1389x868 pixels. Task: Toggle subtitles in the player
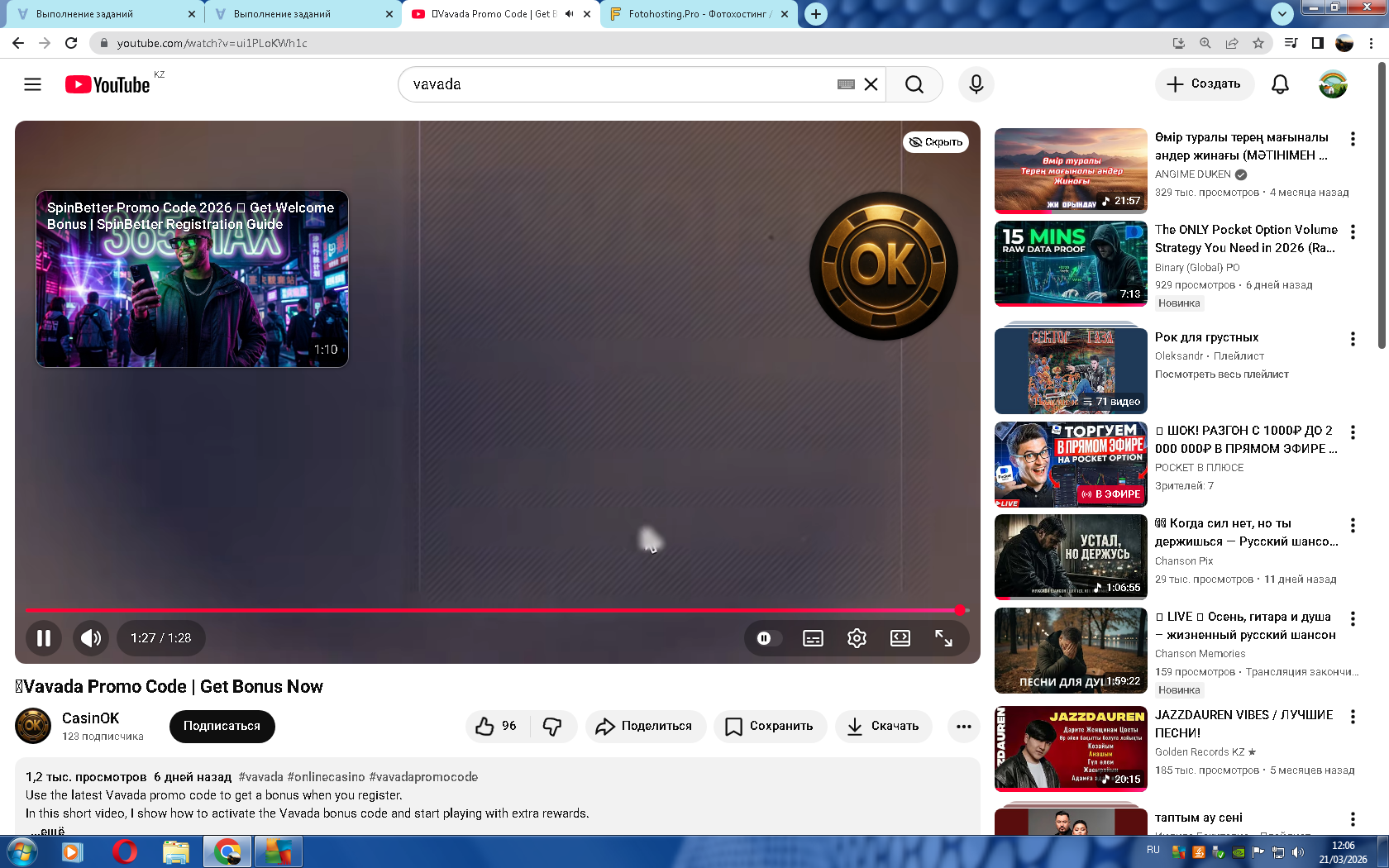pos(814,638)
